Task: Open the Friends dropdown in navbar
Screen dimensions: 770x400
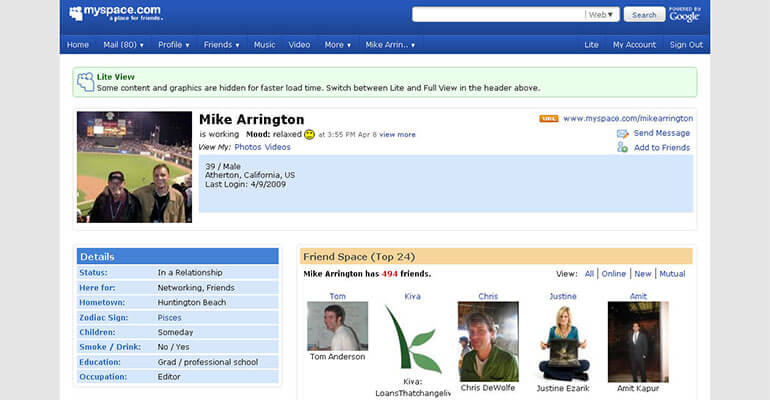Action: click(x=221, y=45)
